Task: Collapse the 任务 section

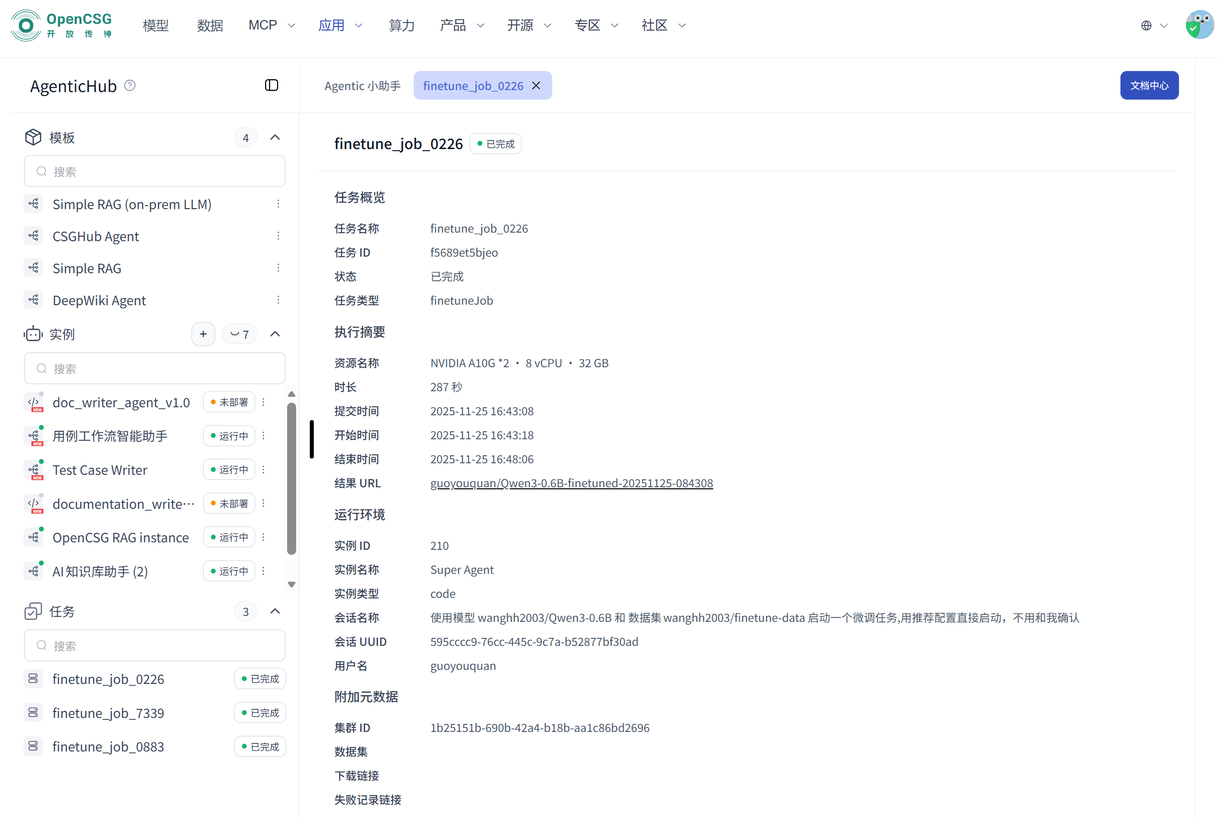Action: point(275,611)
